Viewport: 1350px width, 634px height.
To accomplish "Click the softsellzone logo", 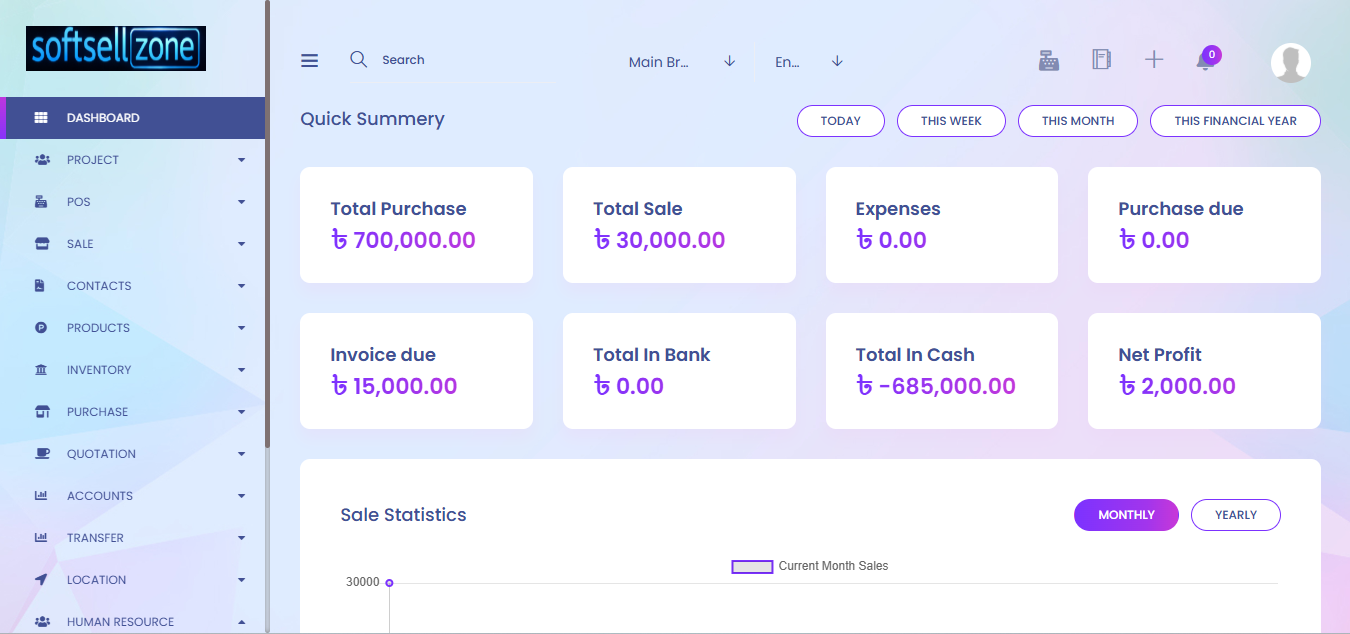I will pos(116,49).
